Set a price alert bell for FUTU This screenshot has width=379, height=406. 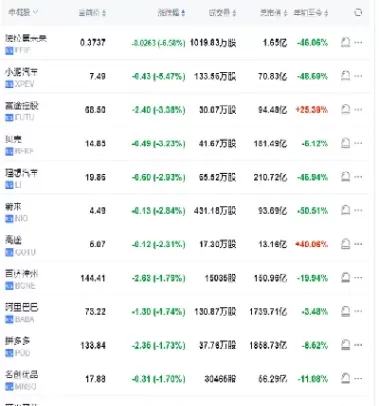click(x=346, y=110)
